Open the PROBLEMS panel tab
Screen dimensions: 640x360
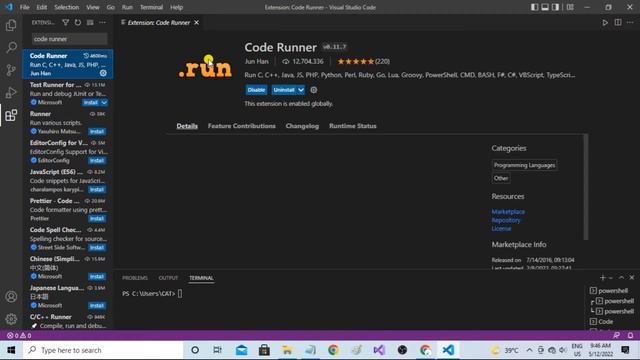pyautogui.click(x=135, y=278)
